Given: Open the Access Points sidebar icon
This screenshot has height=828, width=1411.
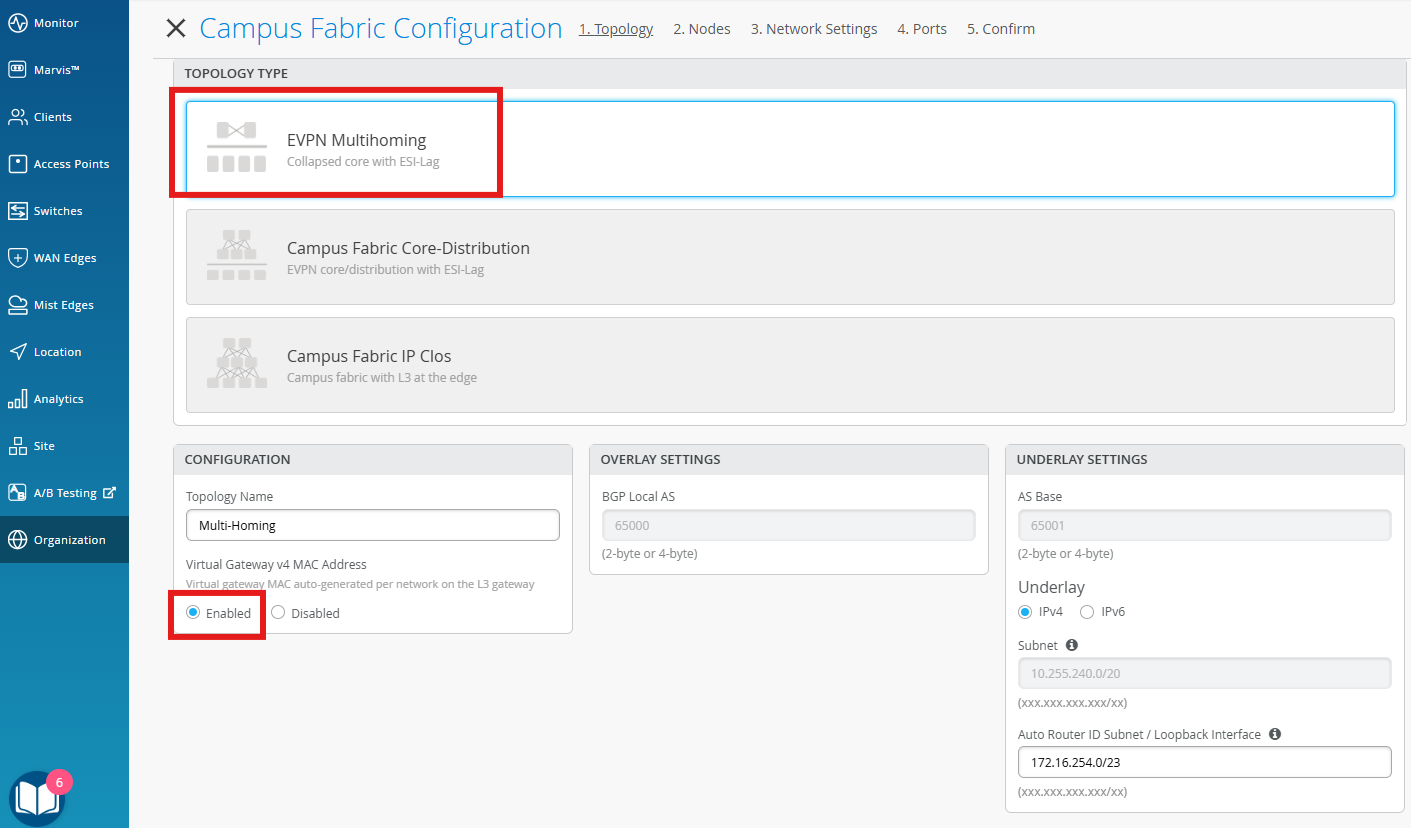Looking at the screenshot, I should 17,164.
